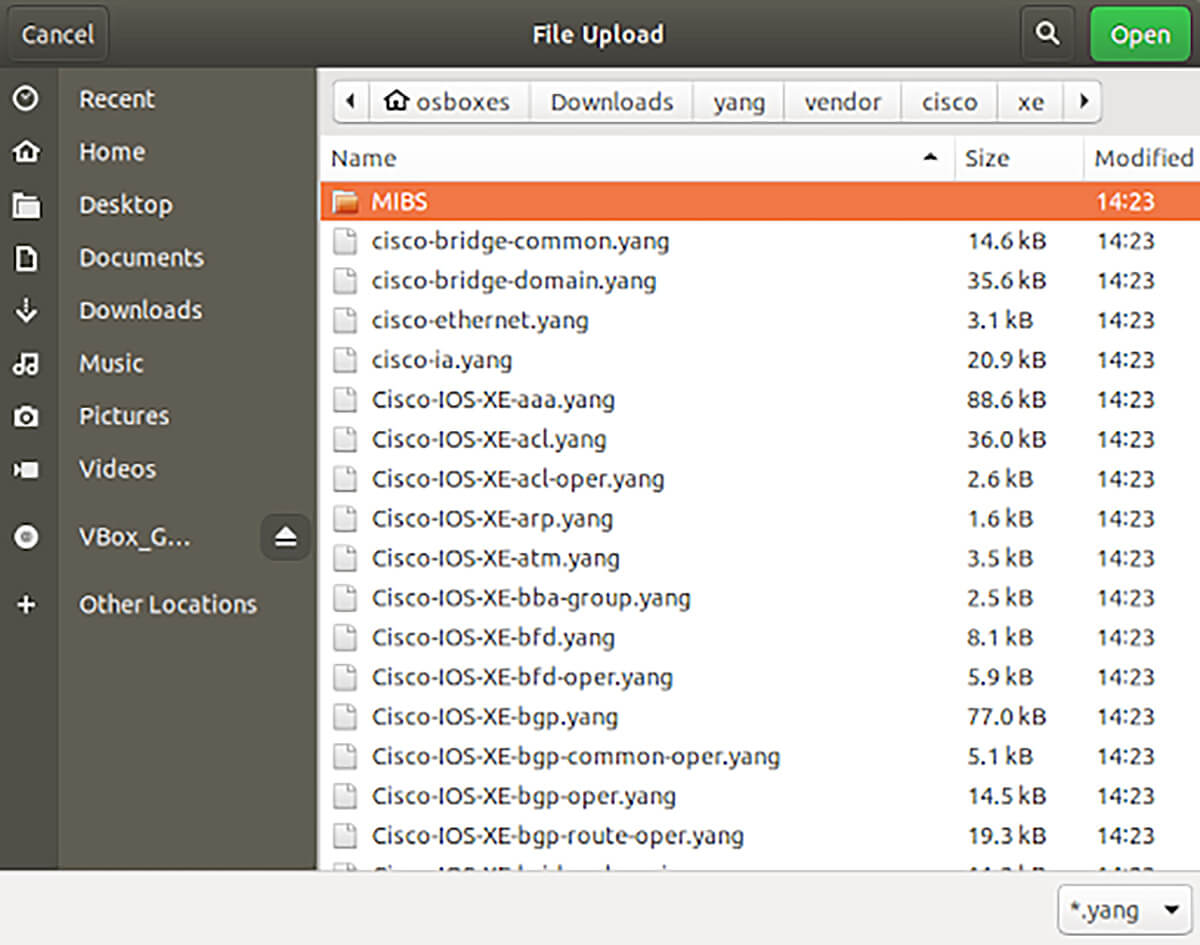Screen dimensions: 1200x945
Task: Open Pictures label in the sidebar
Action: click(x=124, y=417)
